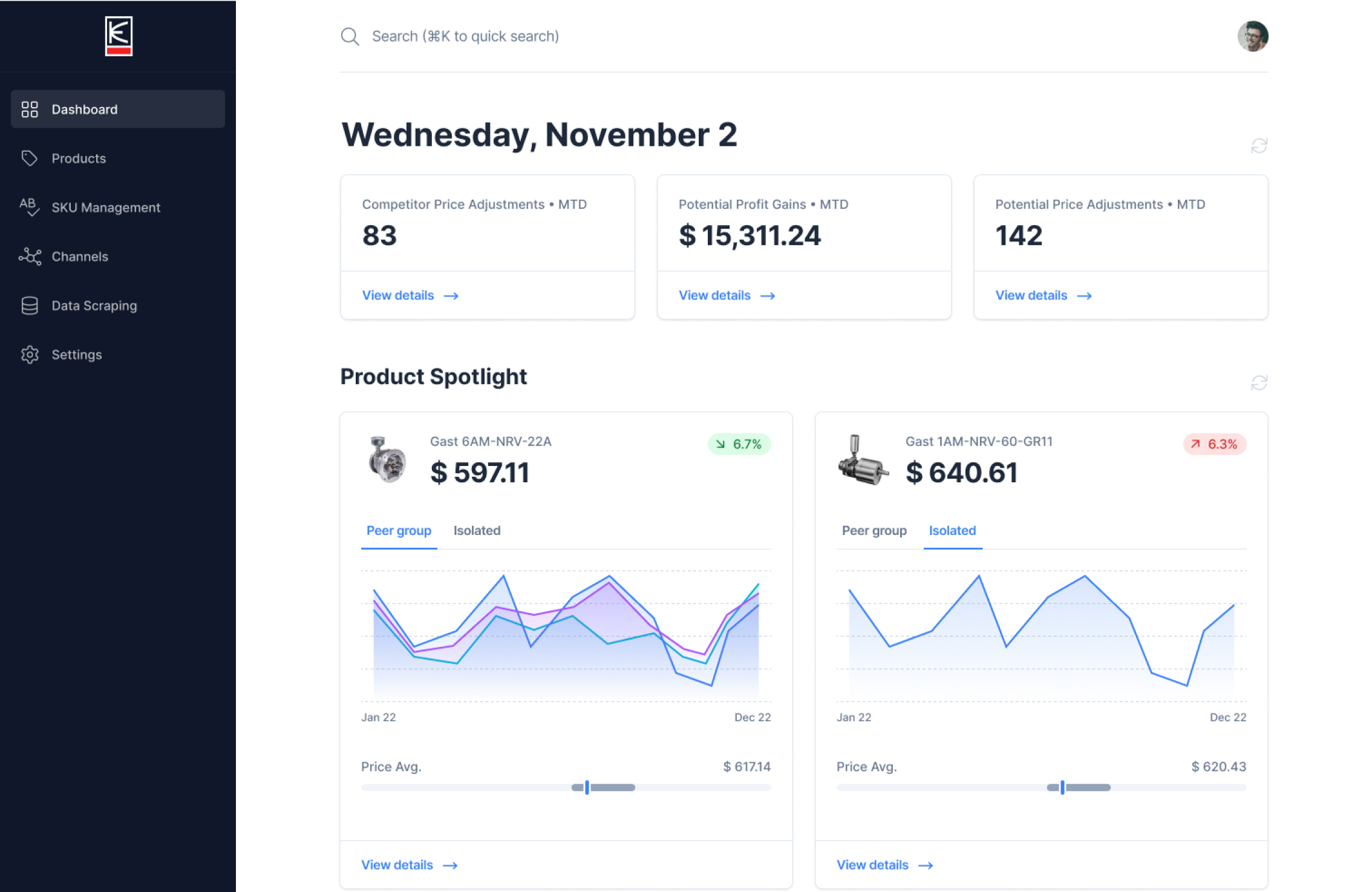Click the company logo in sidebar
1372x892 pixels.
click(x=119, y=36)
